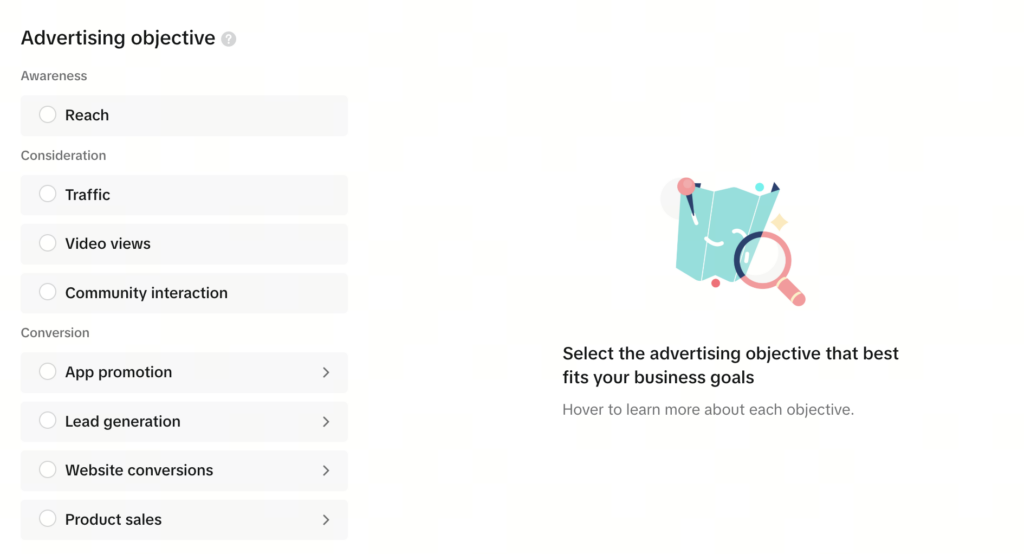The height and width of the screenshot is (554, 1024).
Task: Select the Lead generation radio button
Action: tap(48, 421)
